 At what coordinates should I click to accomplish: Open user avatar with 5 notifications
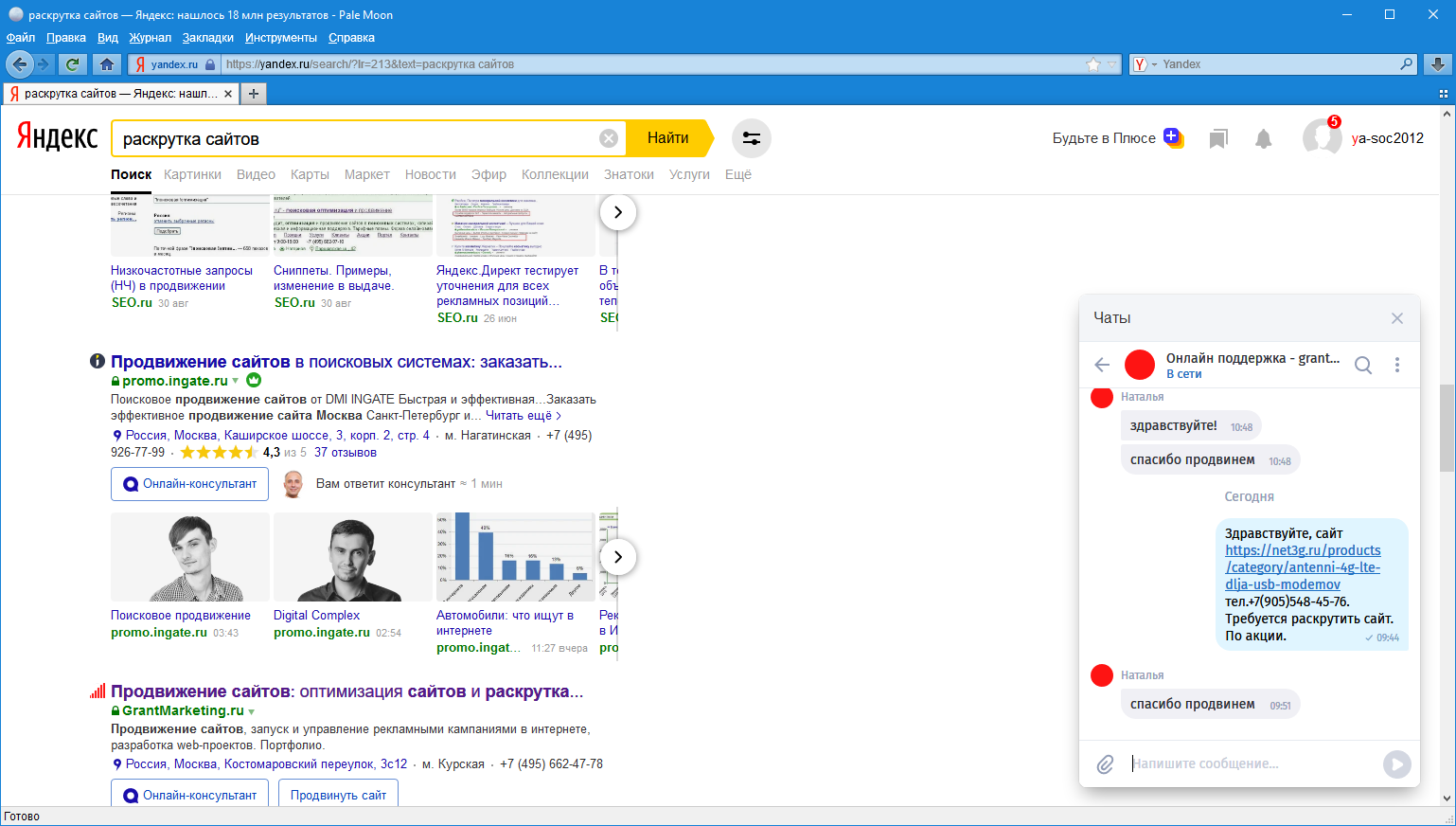pos(1322,137)
